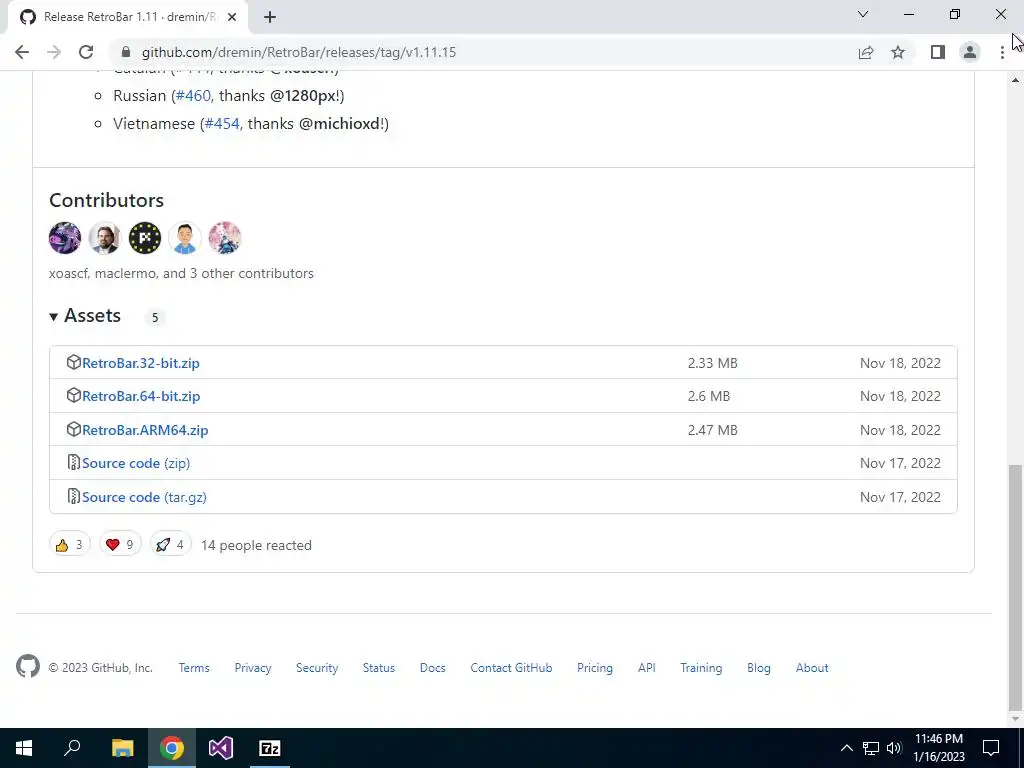
Task: Click the file-zip icon beside Source code (zip)
Action: [x=74, y=462]
